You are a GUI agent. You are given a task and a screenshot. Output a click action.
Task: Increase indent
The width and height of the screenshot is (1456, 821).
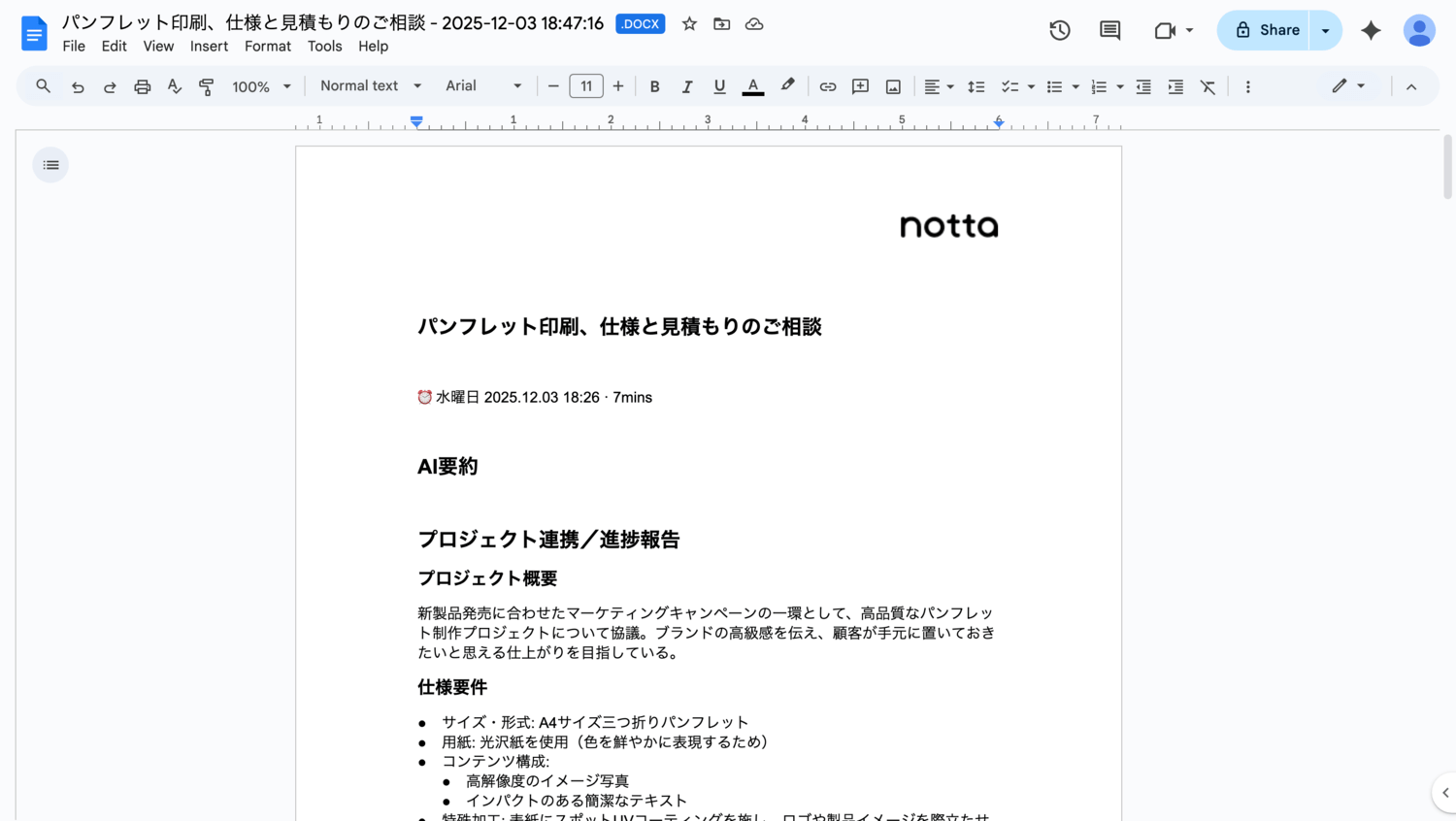click(x=1175, y=86)
